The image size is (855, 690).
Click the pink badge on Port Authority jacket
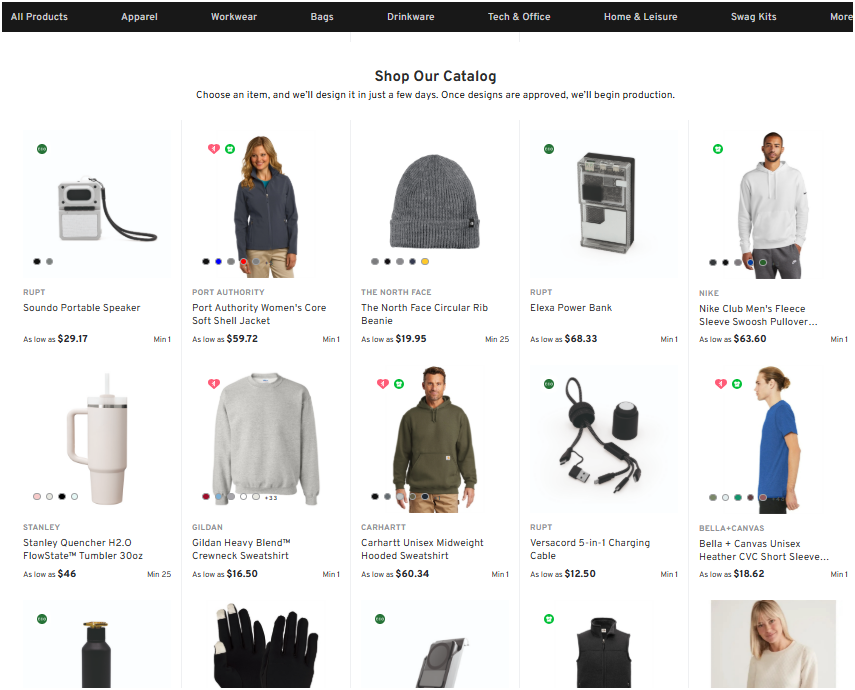coord(213,149)
